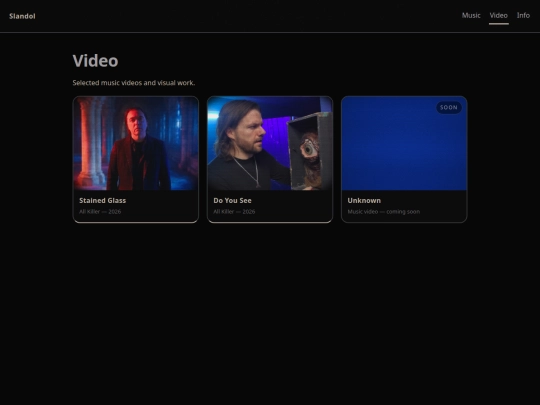Viewport: 540px width, 405px height.
Task: Click the Unknown title text
Action: [364, 200]
